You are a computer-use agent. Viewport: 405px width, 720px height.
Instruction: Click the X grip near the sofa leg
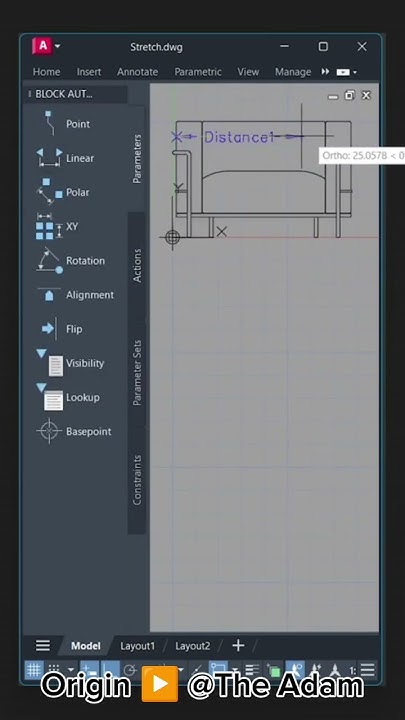[x=221, y=231]
